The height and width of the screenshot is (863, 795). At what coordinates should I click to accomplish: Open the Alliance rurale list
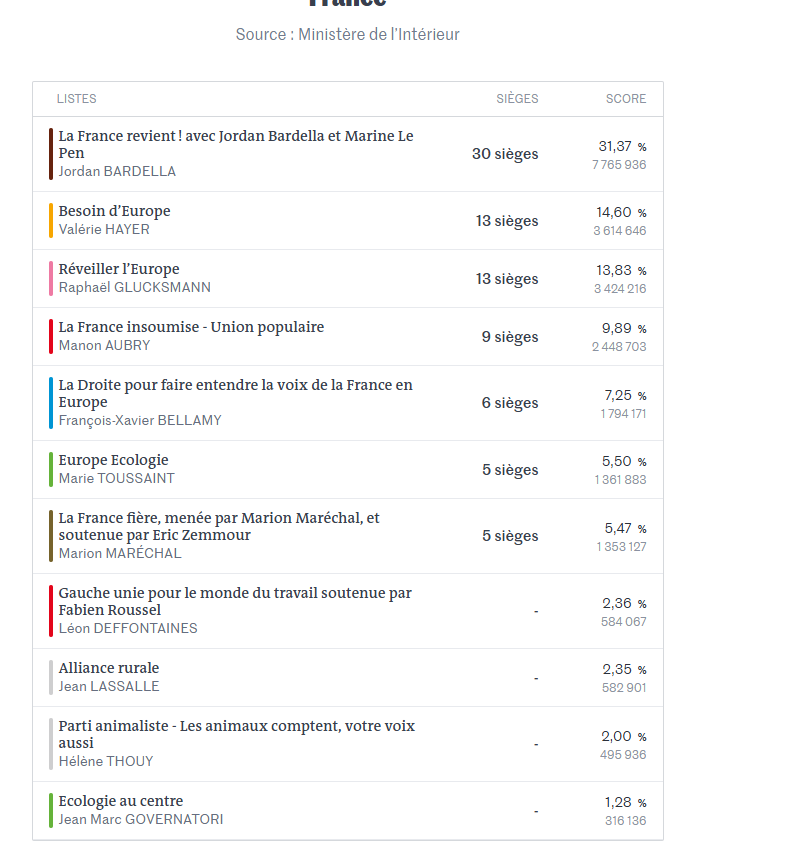click(x=109, y=668)
